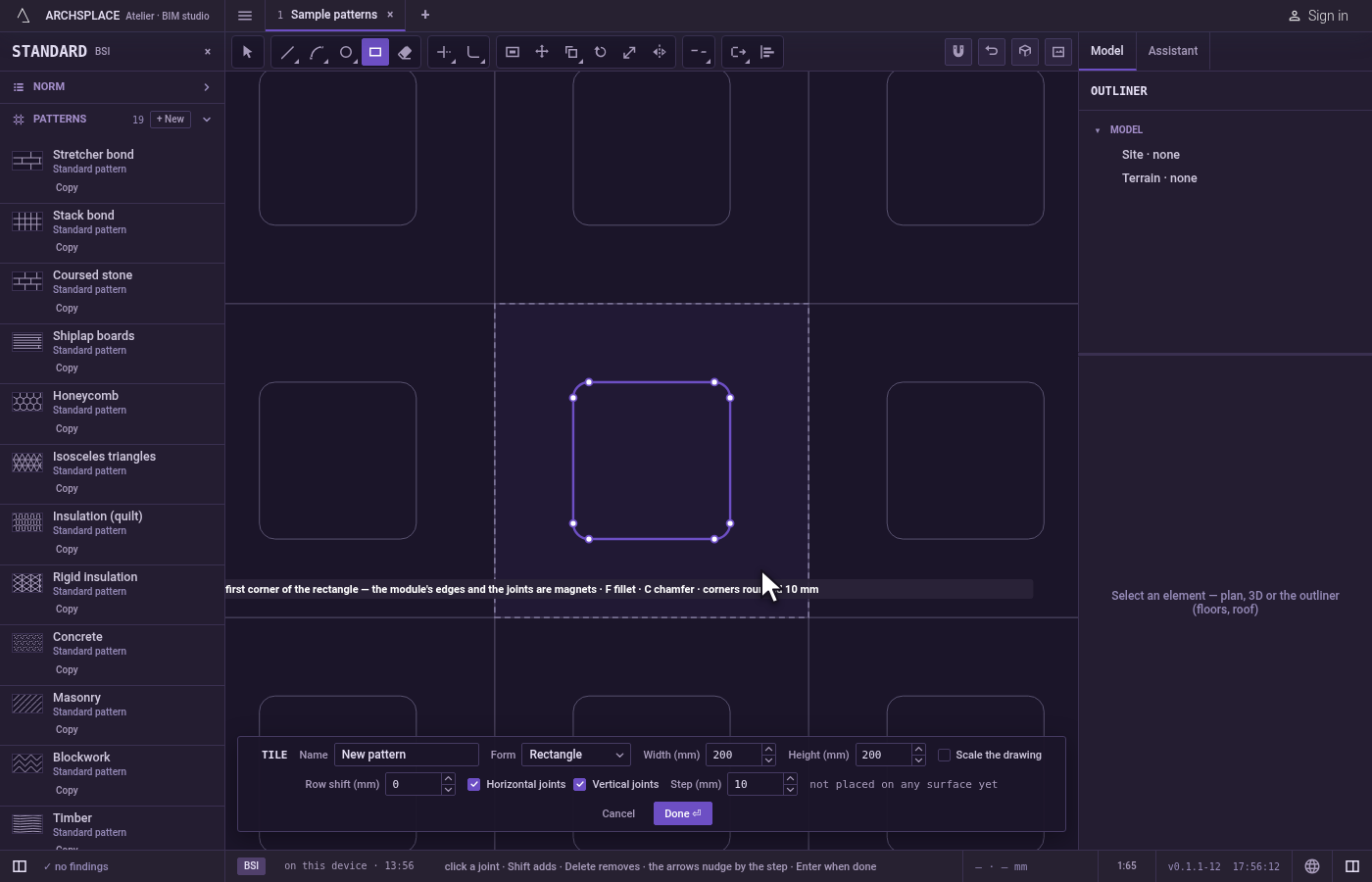Switch to the Eraser tool
Viewport: 1372px width, 882px height.
(x=405, y=52)
